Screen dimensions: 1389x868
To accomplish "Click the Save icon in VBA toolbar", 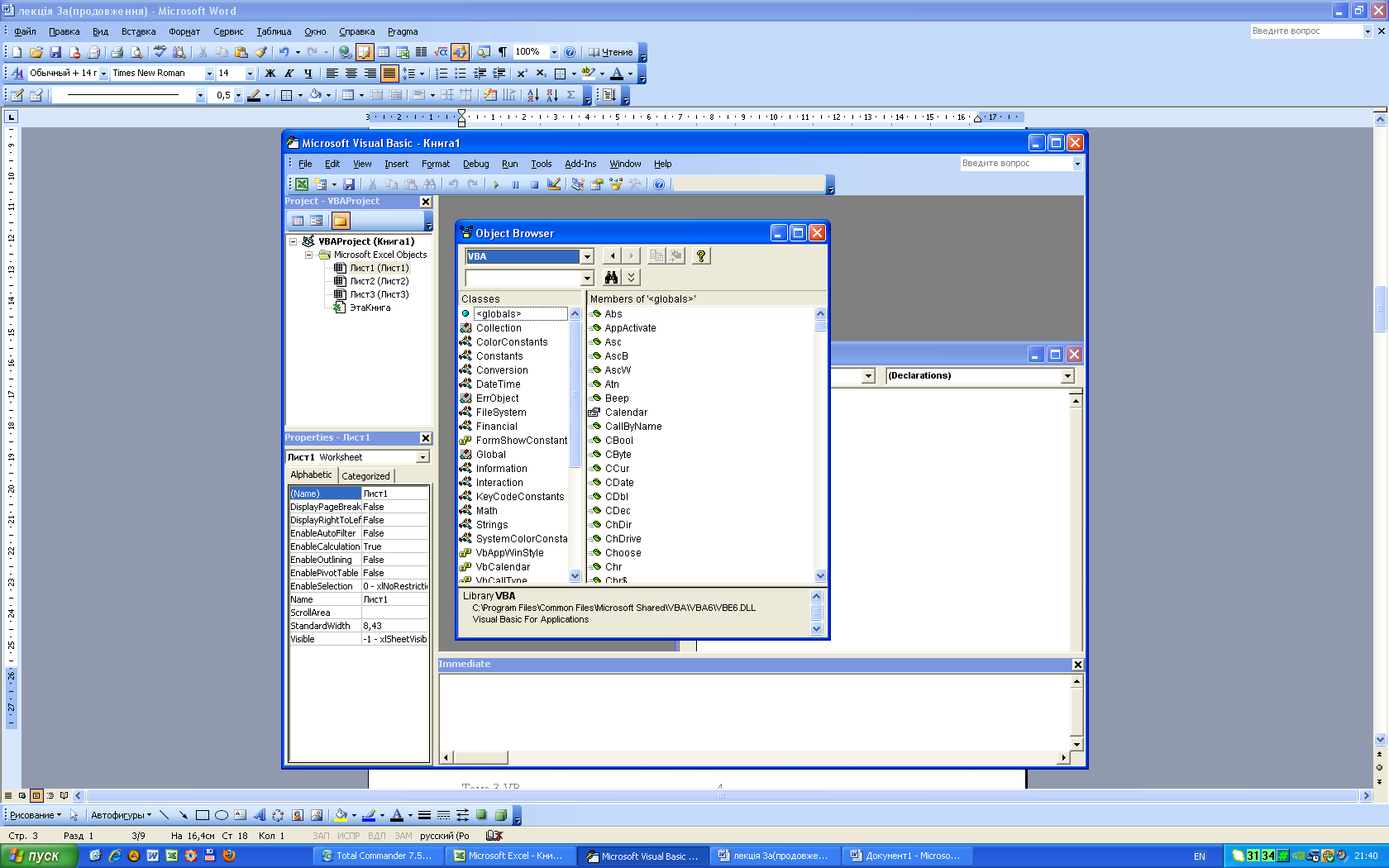I will 349,184.
